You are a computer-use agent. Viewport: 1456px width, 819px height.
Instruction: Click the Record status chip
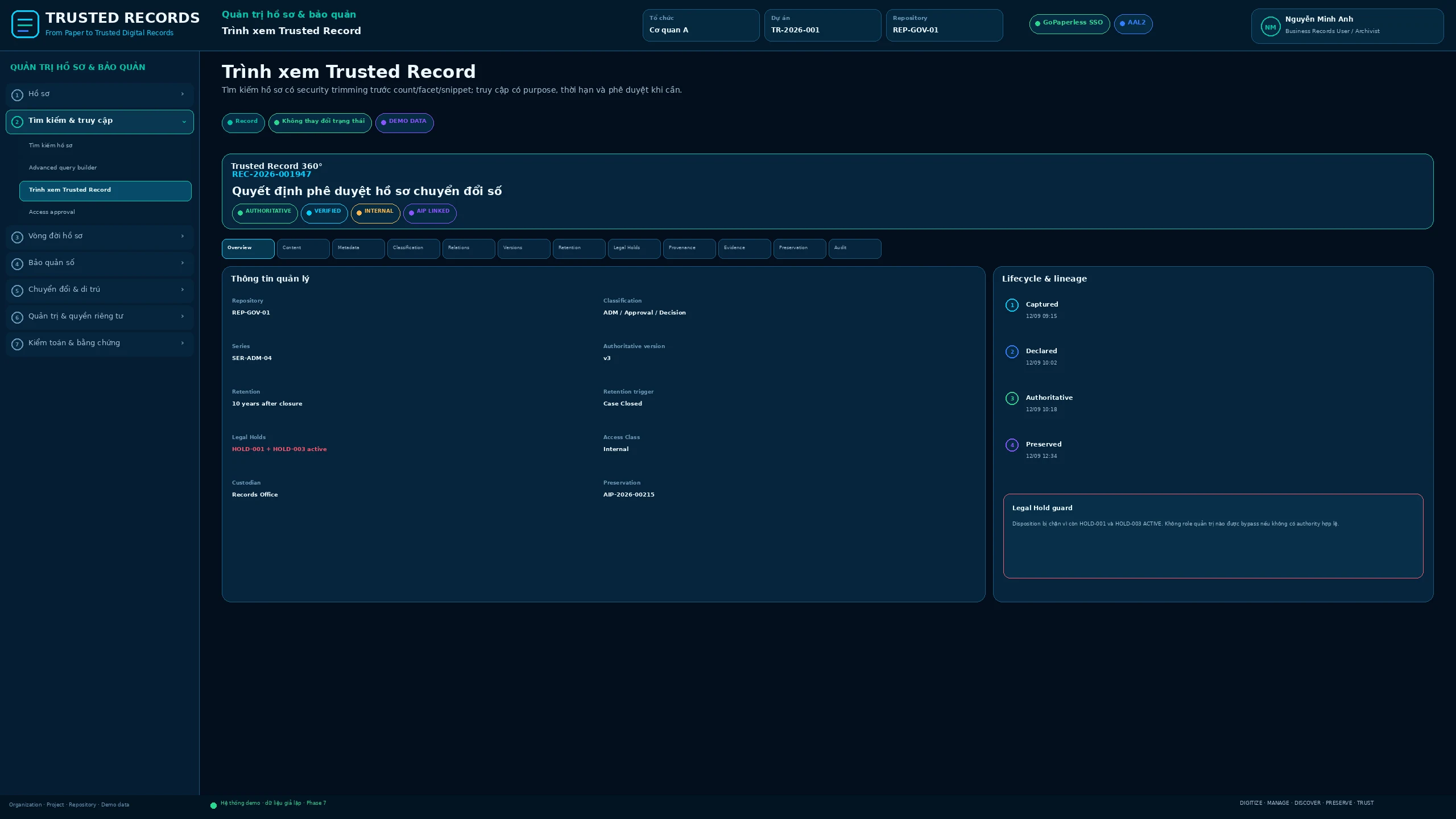coord(243,123)
